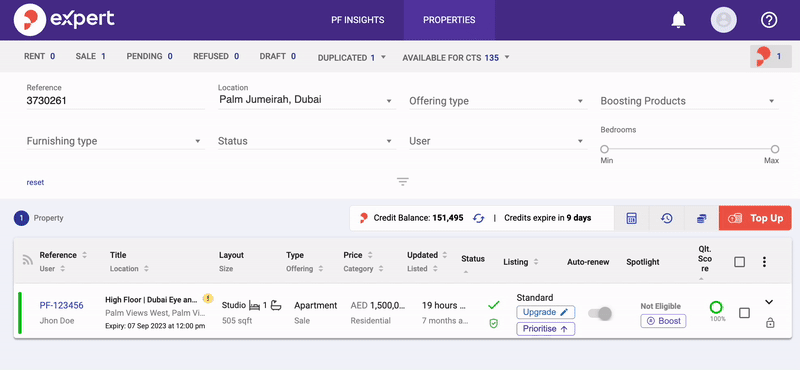Click the Reference input field

click(115, 101)
